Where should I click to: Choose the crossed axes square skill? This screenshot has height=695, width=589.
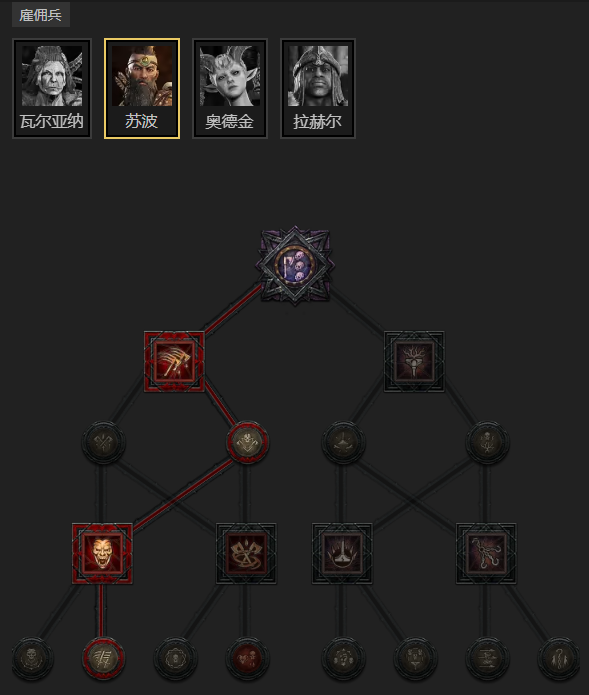point(246,553)
